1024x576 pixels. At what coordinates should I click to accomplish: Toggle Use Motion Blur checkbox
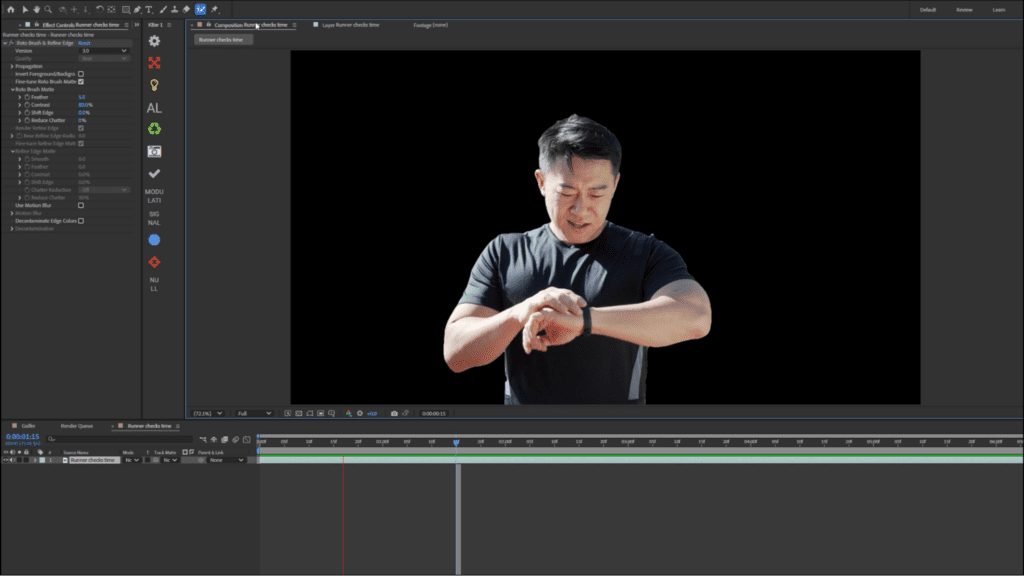(81, 205)
